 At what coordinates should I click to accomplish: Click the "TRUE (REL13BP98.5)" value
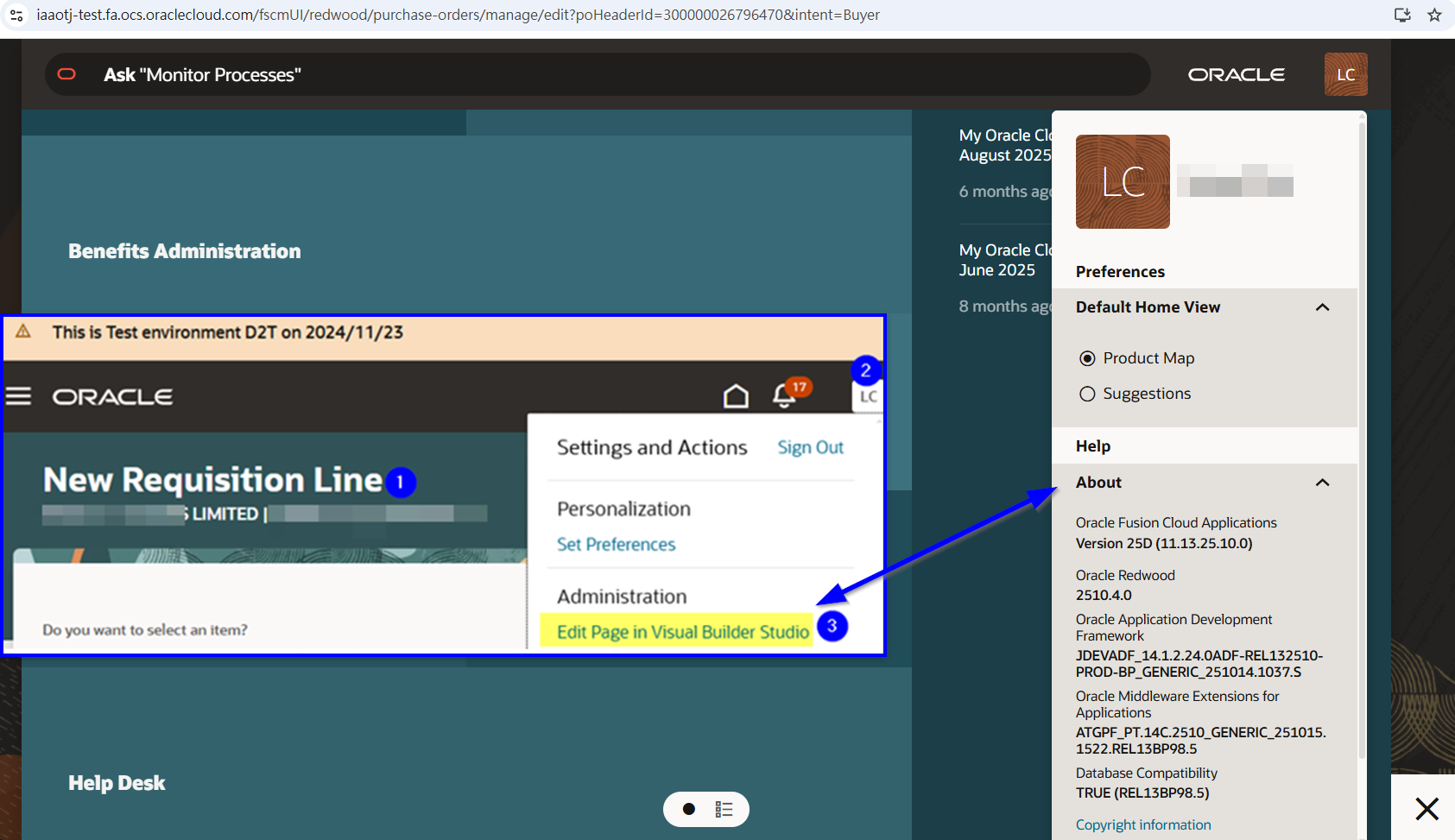(x=1142, y=793)
